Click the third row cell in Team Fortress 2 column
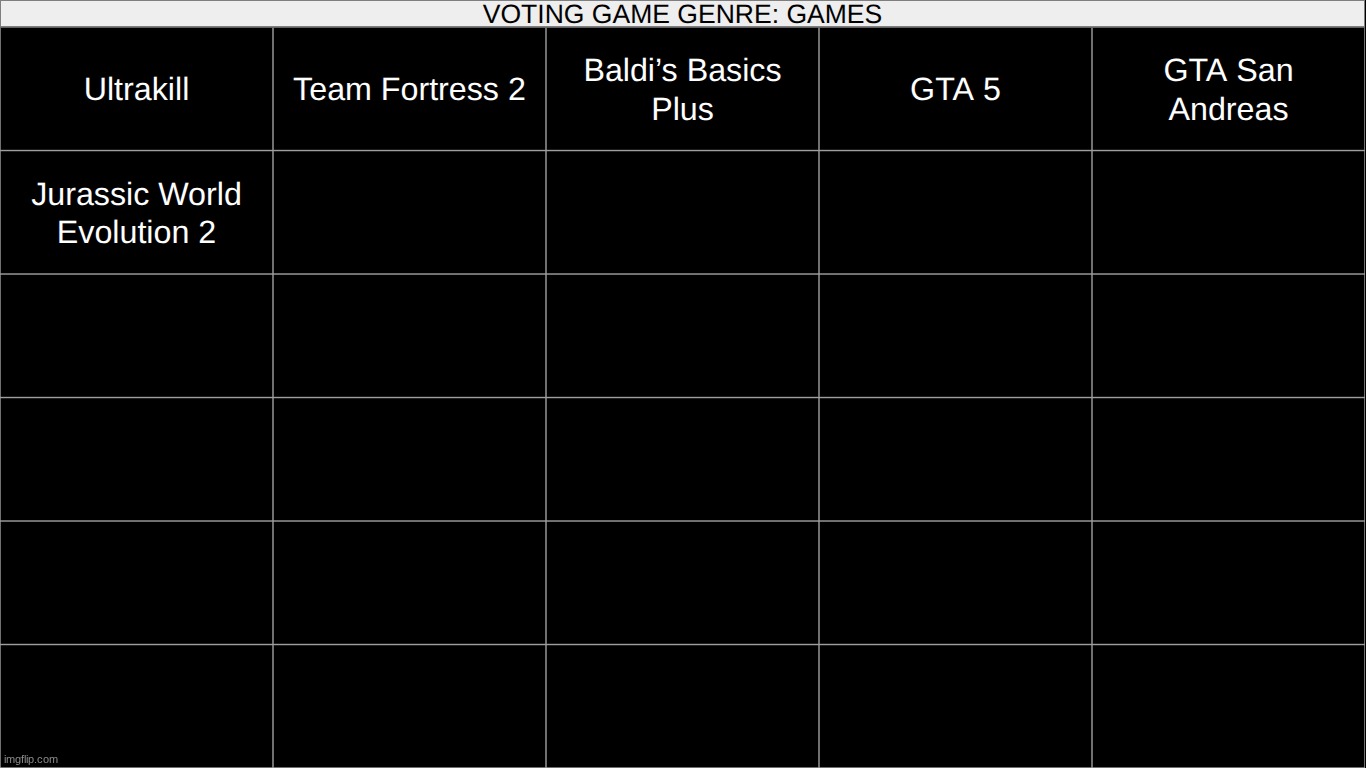This screenshot has height=768, width=1366. click(409, 336)
